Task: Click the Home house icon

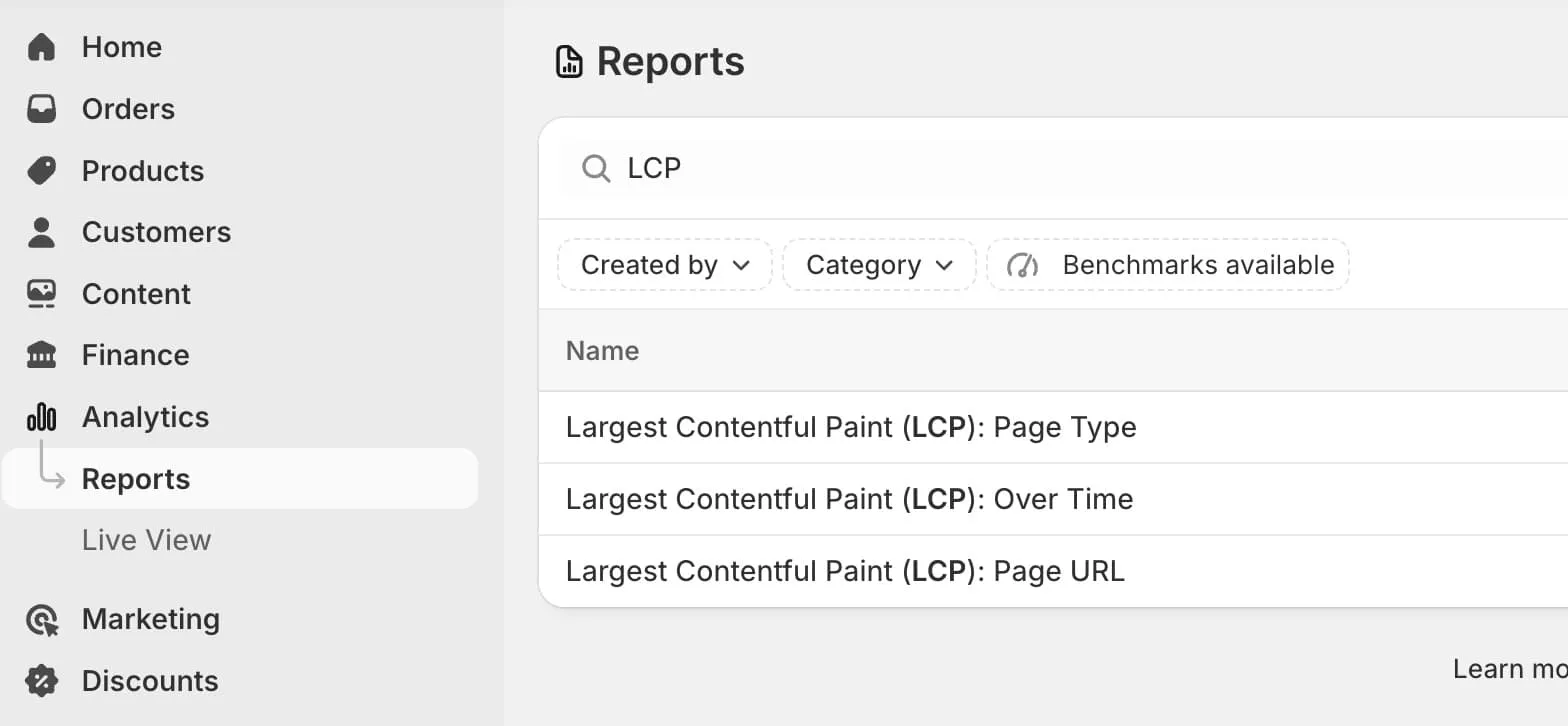Action: click(x=41, y=47)
